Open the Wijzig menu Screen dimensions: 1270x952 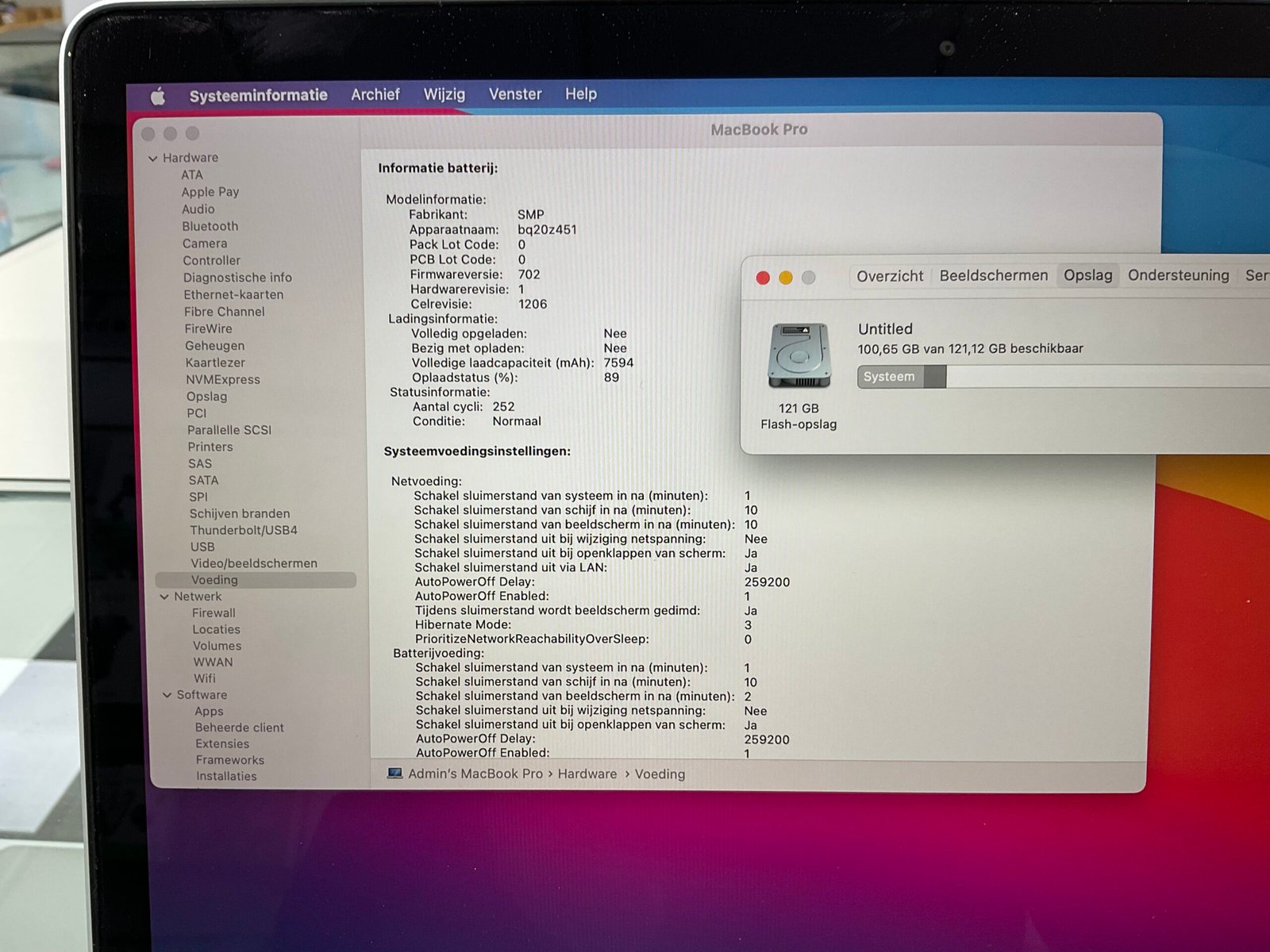(x=444, y=94)
